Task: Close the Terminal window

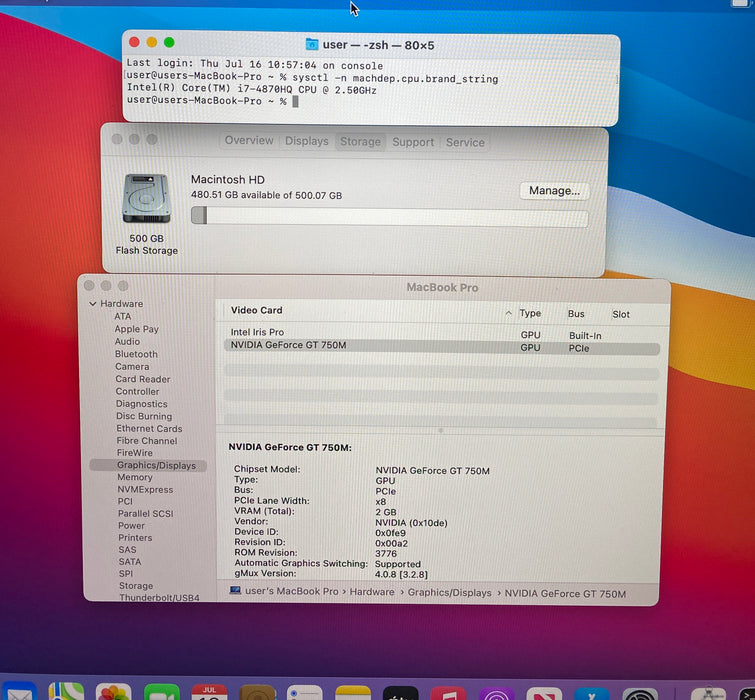Action: click(134, 42)
